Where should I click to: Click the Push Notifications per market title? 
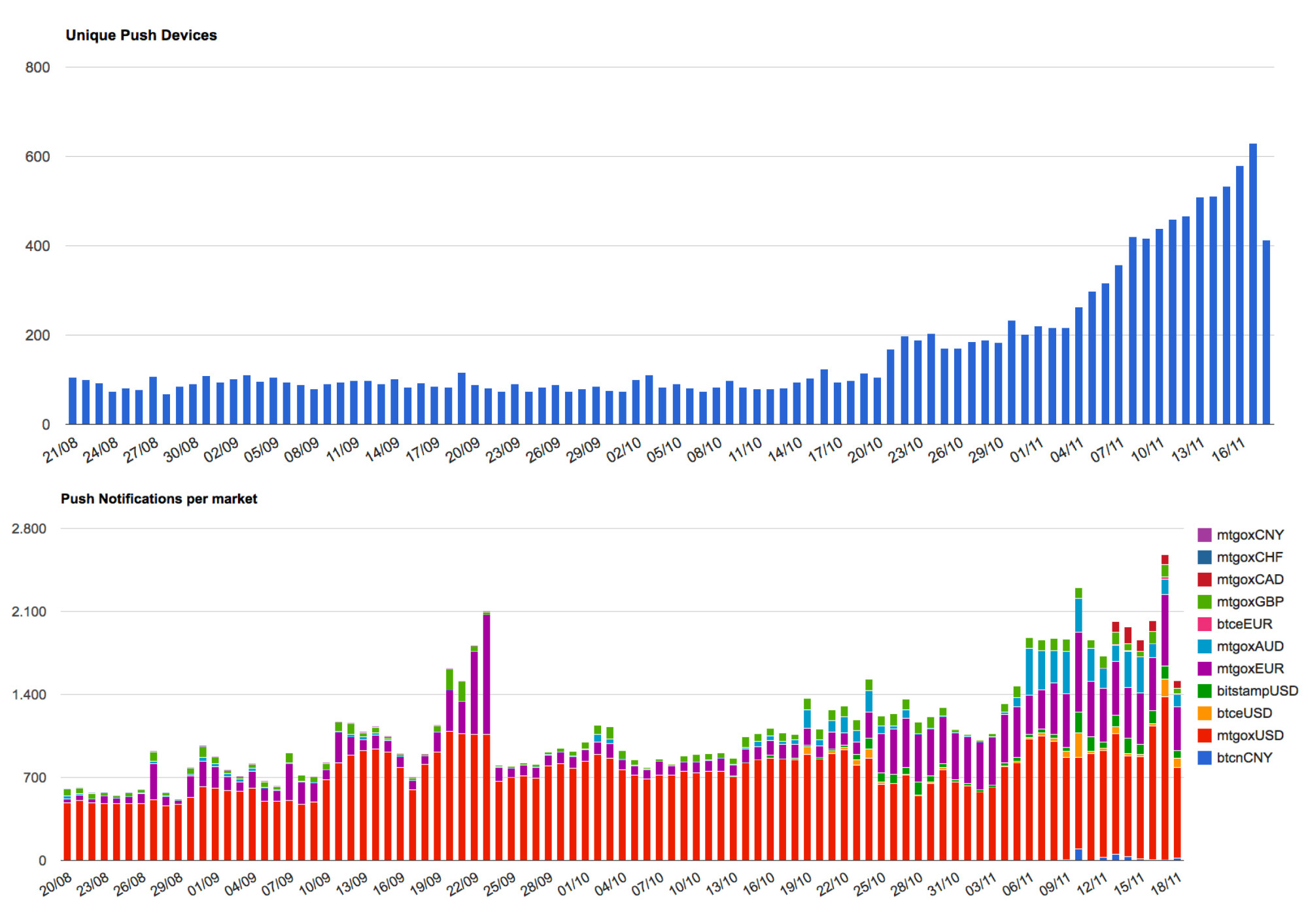[159, 499]
